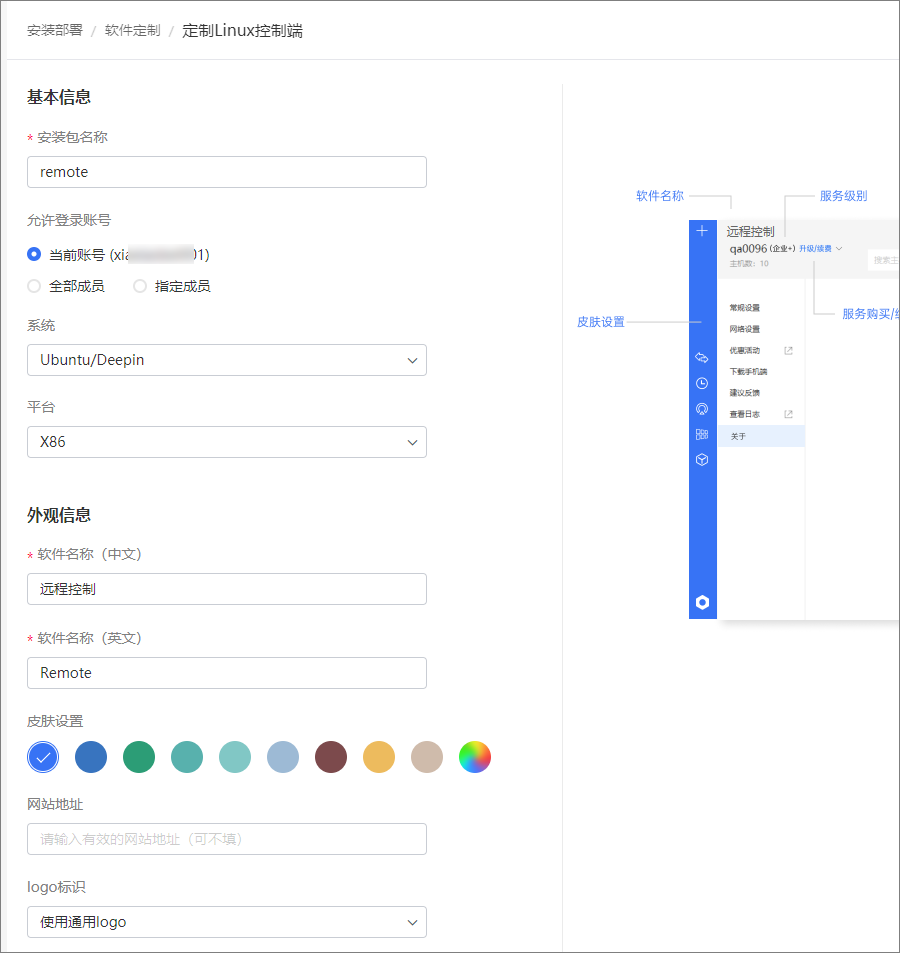Navigate to 软件定制 breadcrumb item

click(x=132, y=31)
